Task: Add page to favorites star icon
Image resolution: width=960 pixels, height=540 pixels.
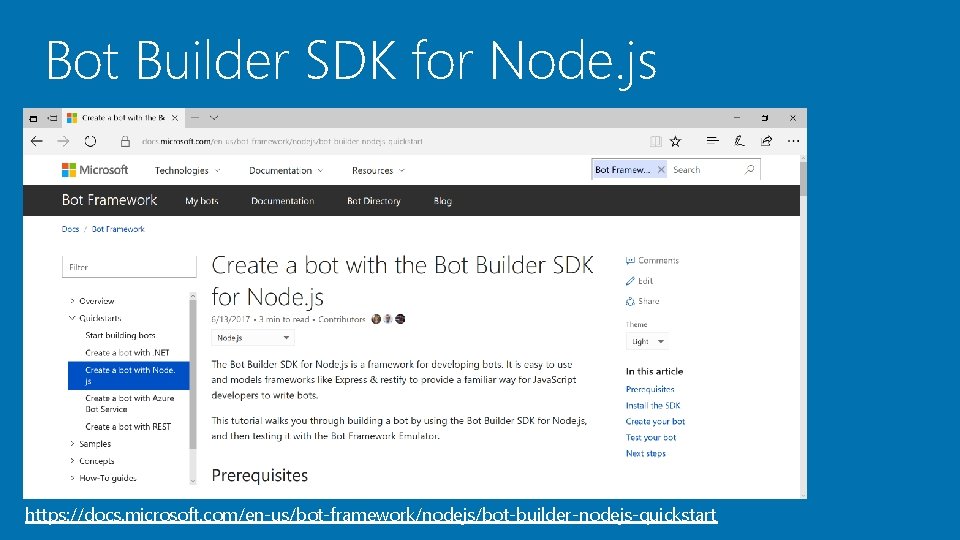Action: [675, 141]
